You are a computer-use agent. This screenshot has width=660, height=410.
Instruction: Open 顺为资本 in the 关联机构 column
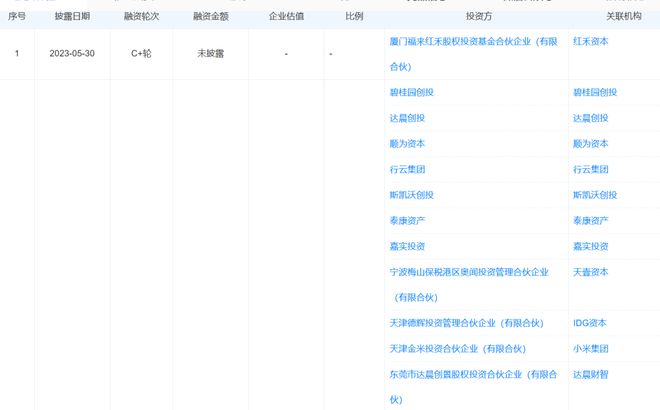point(591,144)
